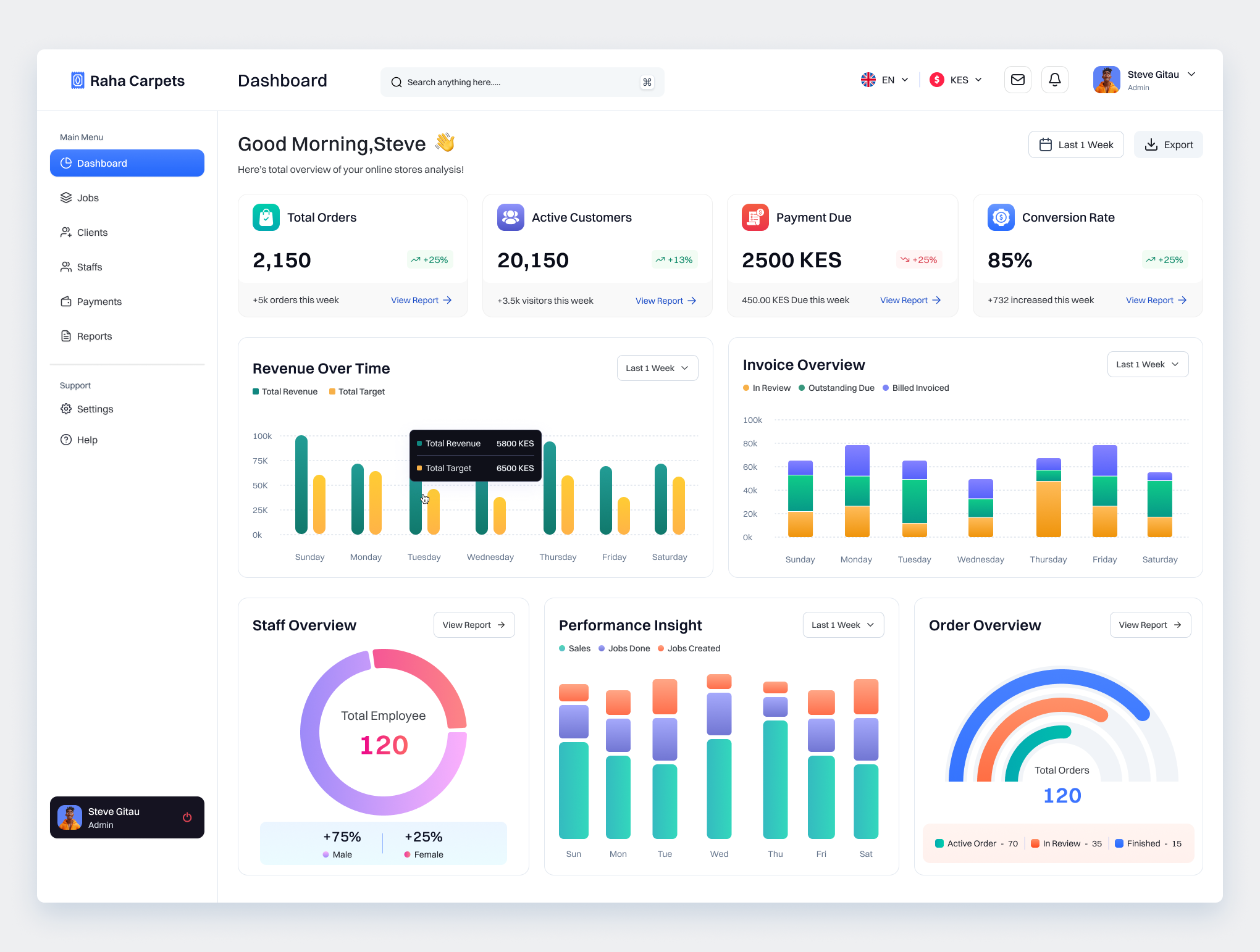Click the notifications bell icon
This screenshot has height=952, width=1260.
[1055, 80]
